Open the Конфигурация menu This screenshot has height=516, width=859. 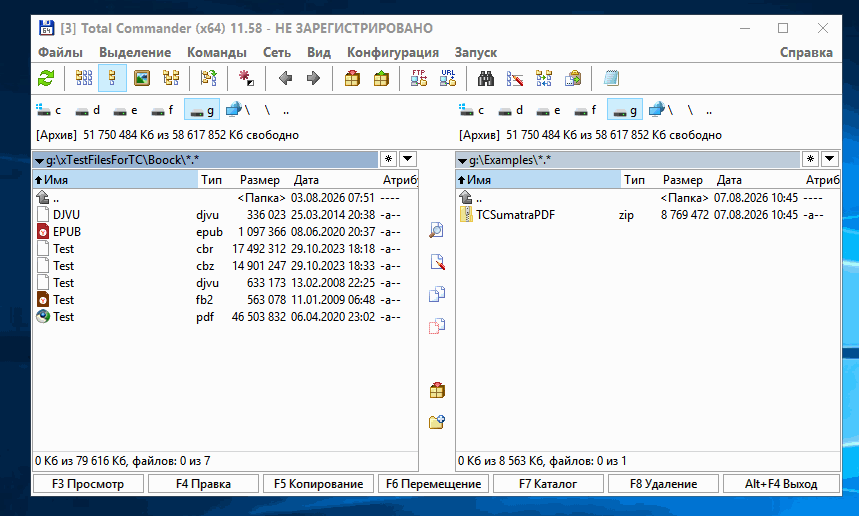pos(393,53)
